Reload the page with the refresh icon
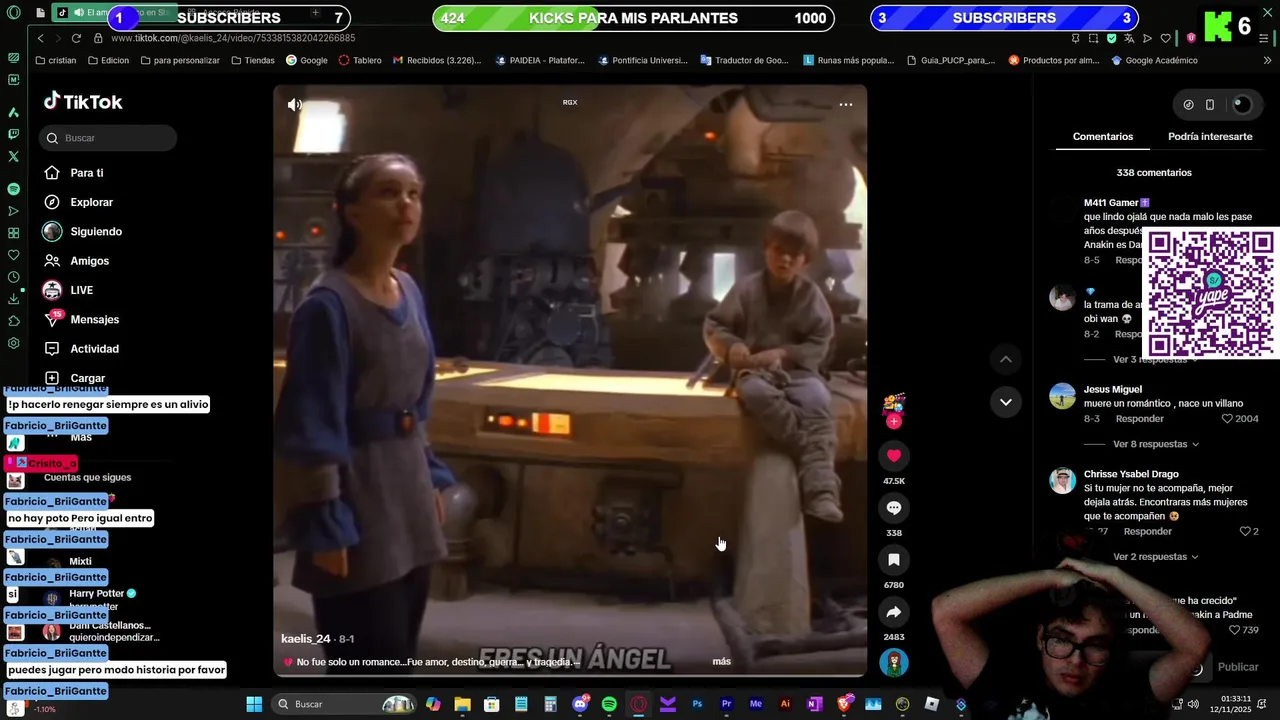 point(76,38)
